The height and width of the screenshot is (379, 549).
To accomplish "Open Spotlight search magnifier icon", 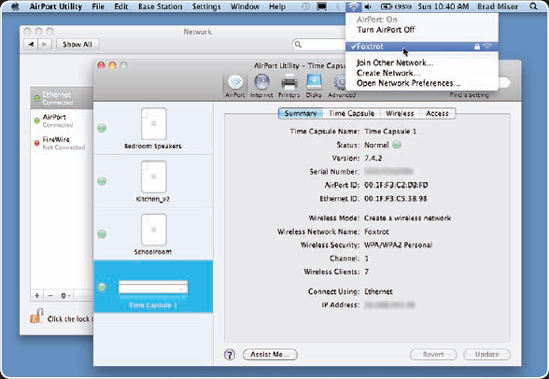I will point(533,6).
